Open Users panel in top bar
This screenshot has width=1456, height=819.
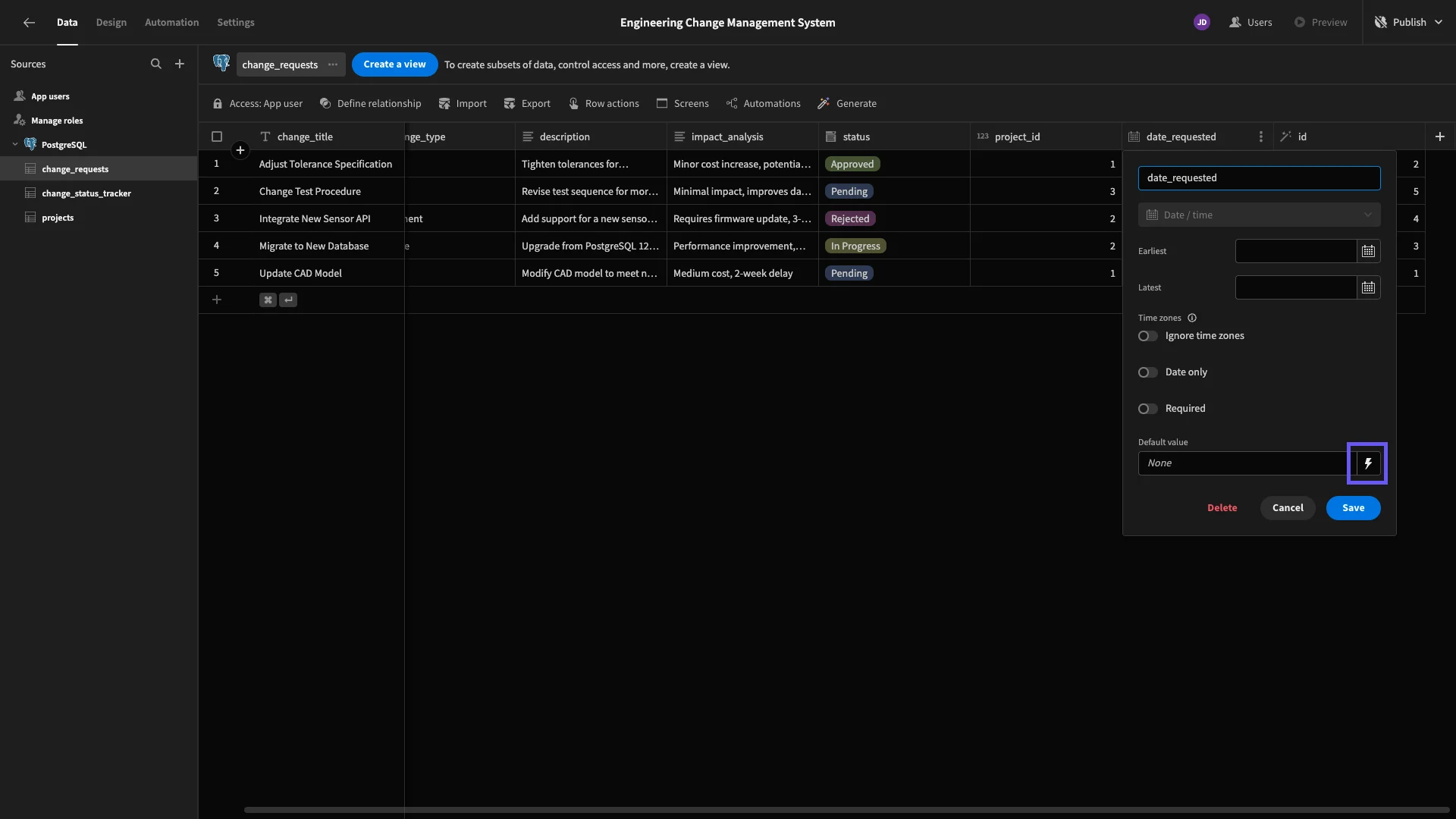(x=1251, y=22)
